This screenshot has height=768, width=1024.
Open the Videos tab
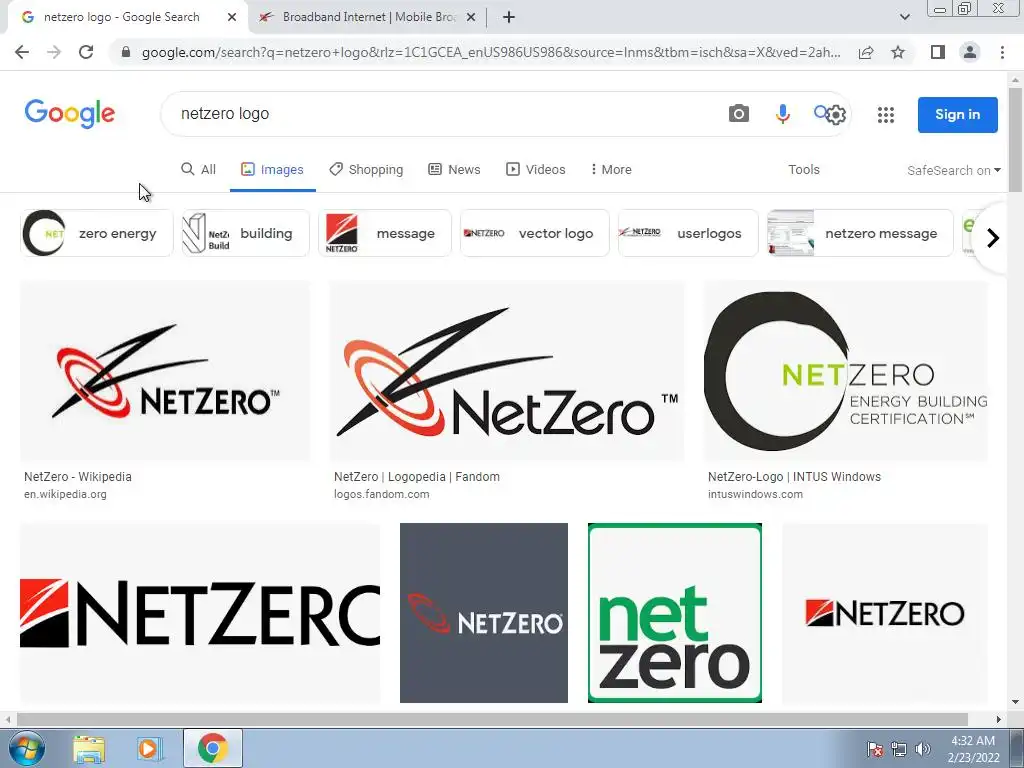536,169
